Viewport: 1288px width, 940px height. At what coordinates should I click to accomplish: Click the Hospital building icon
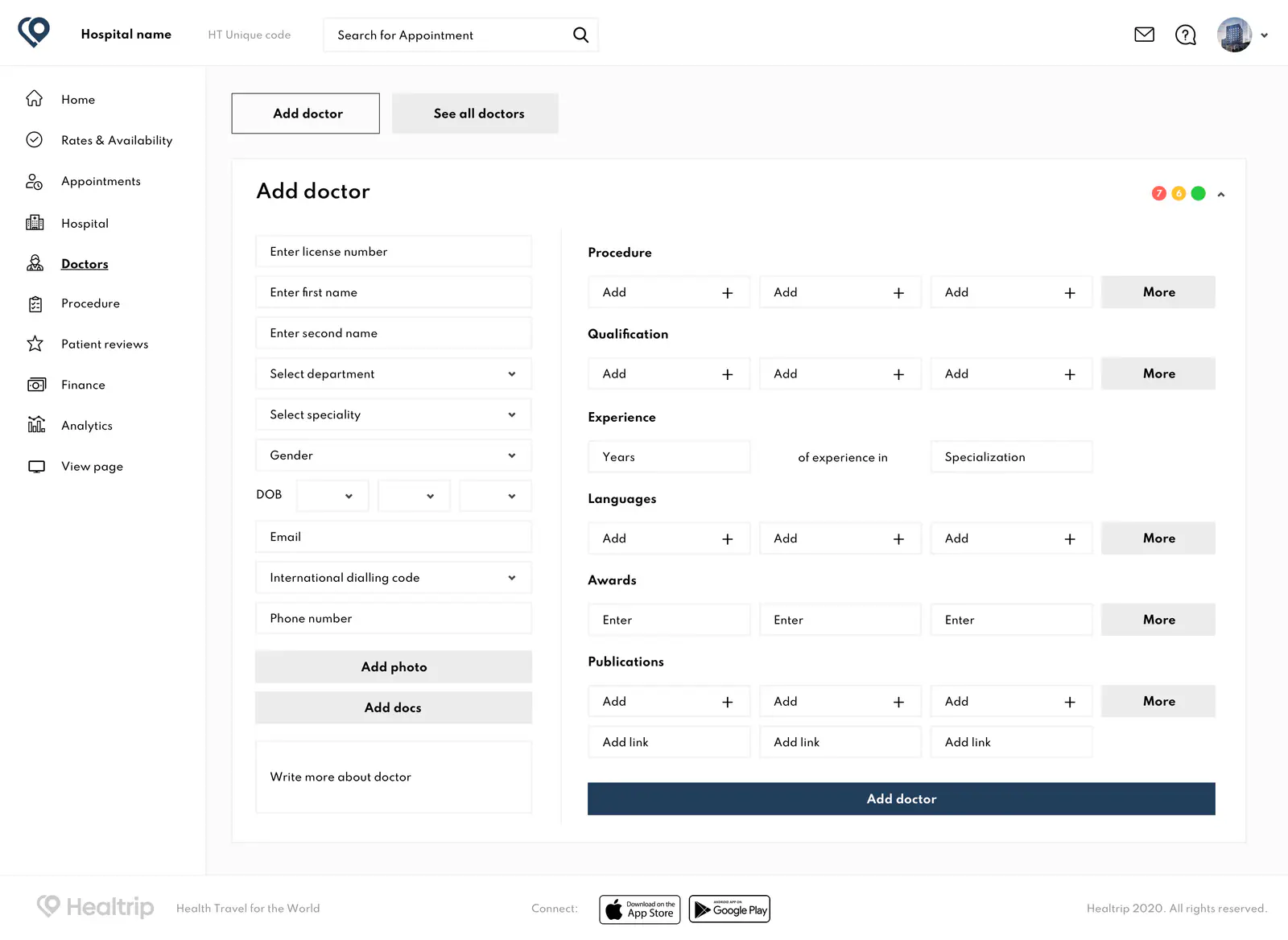click(35, 223)
